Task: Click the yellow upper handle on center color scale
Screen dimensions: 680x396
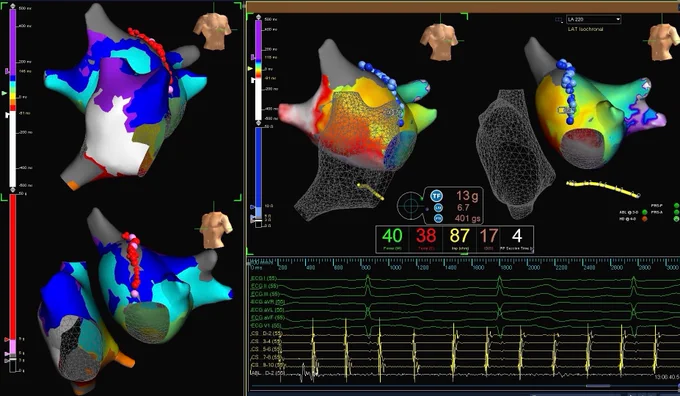Action: point(250,69)
